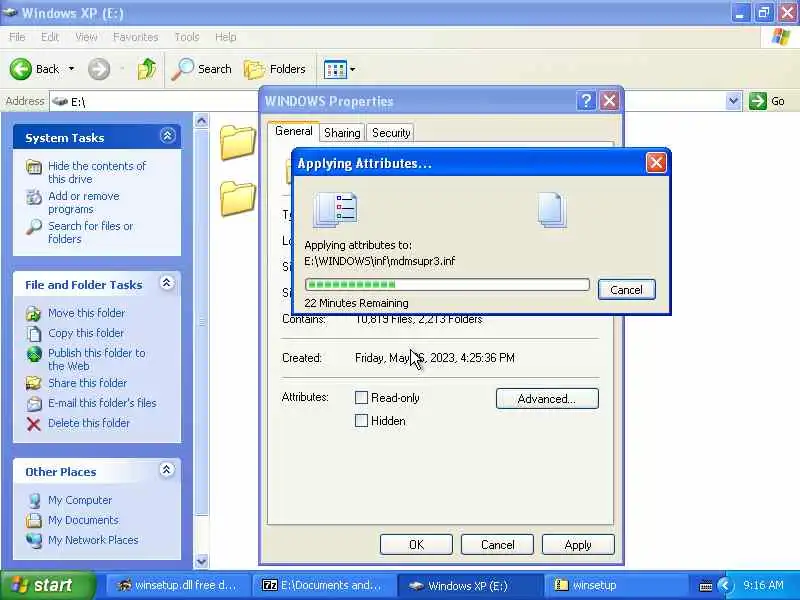Select the first folder icon in E: drive
This screenshot has width=800, height=600.
point(238,142)
